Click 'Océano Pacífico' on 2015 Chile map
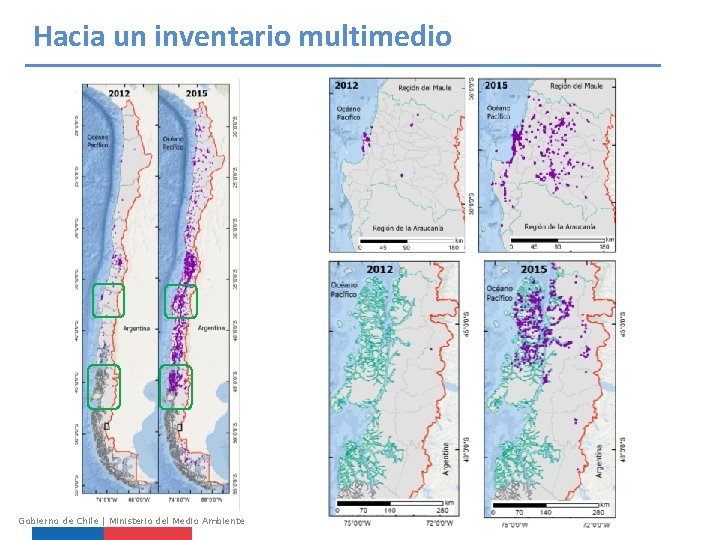The width and height of the screenshot is (720, 540). click(x=173, y=143)
